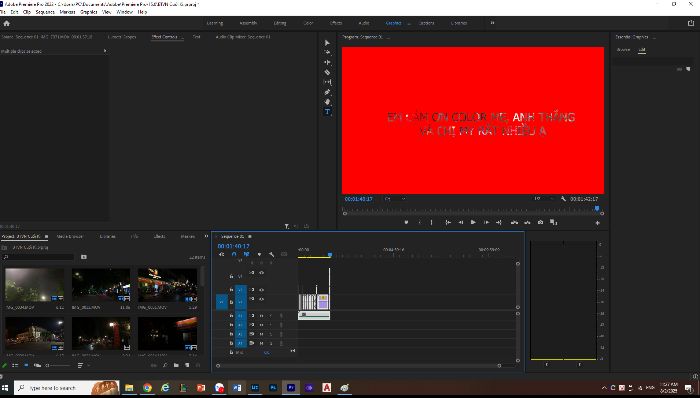Open the playback resolution dropdown
The height and width of the screenshot is (398, 700).
[x=544, y=199]
